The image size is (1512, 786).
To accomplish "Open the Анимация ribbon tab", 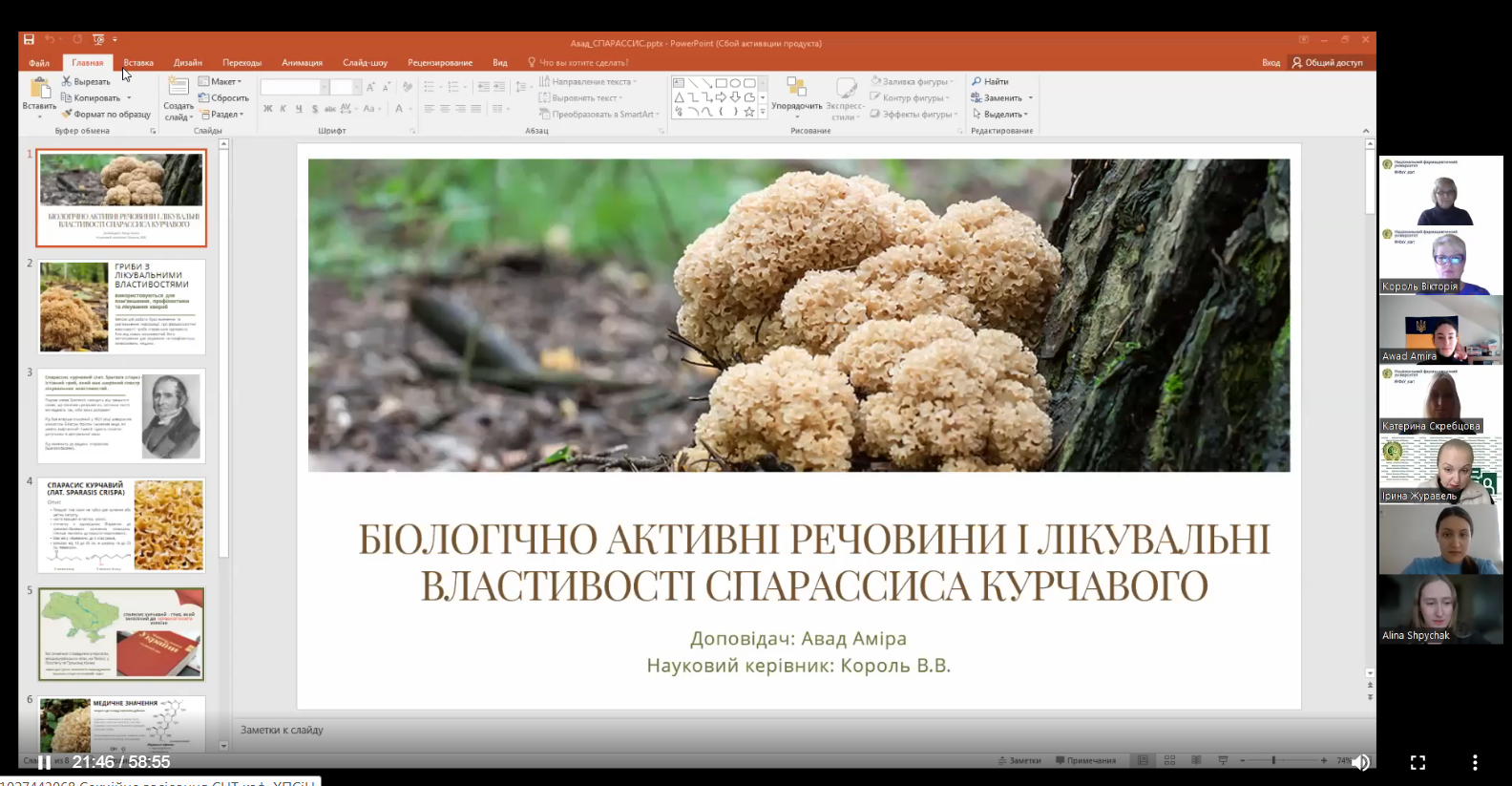I will (x=303, y=63).
